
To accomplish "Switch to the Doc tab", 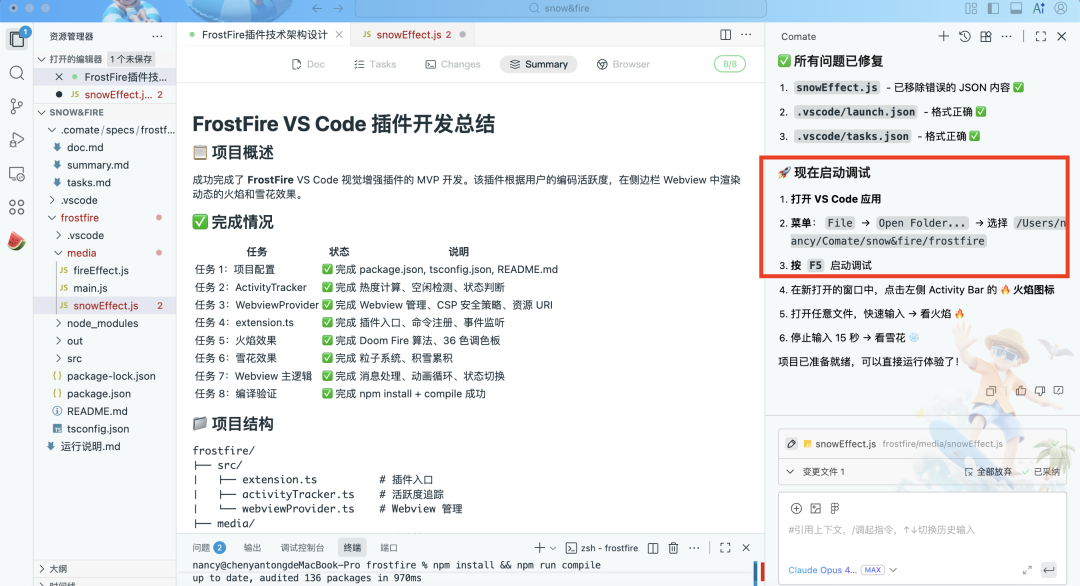I will click(x=308, y=64).
